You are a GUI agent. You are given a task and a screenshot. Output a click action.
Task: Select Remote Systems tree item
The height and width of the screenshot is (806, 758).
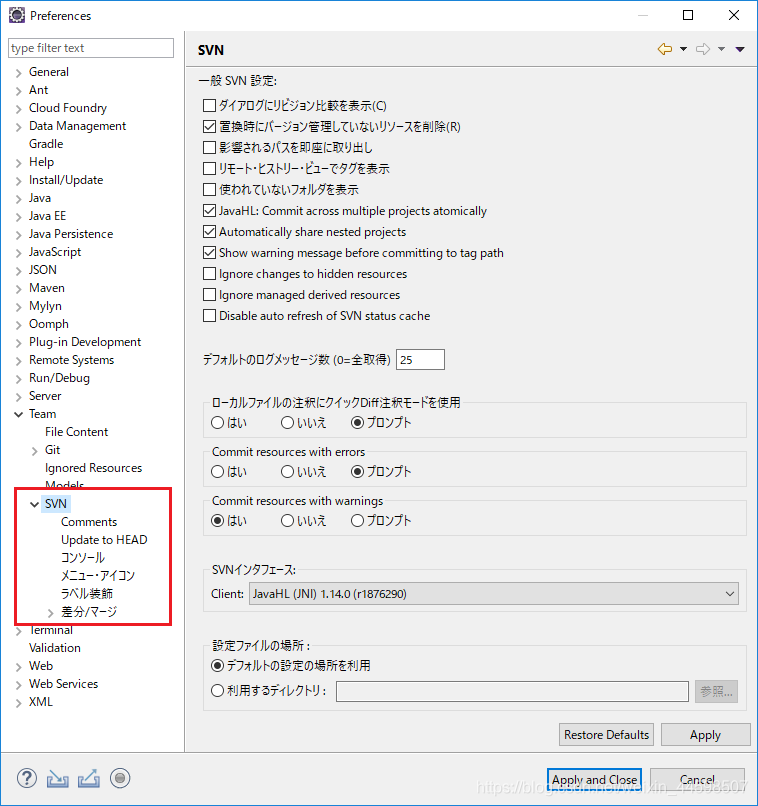[x=71, y=360]
